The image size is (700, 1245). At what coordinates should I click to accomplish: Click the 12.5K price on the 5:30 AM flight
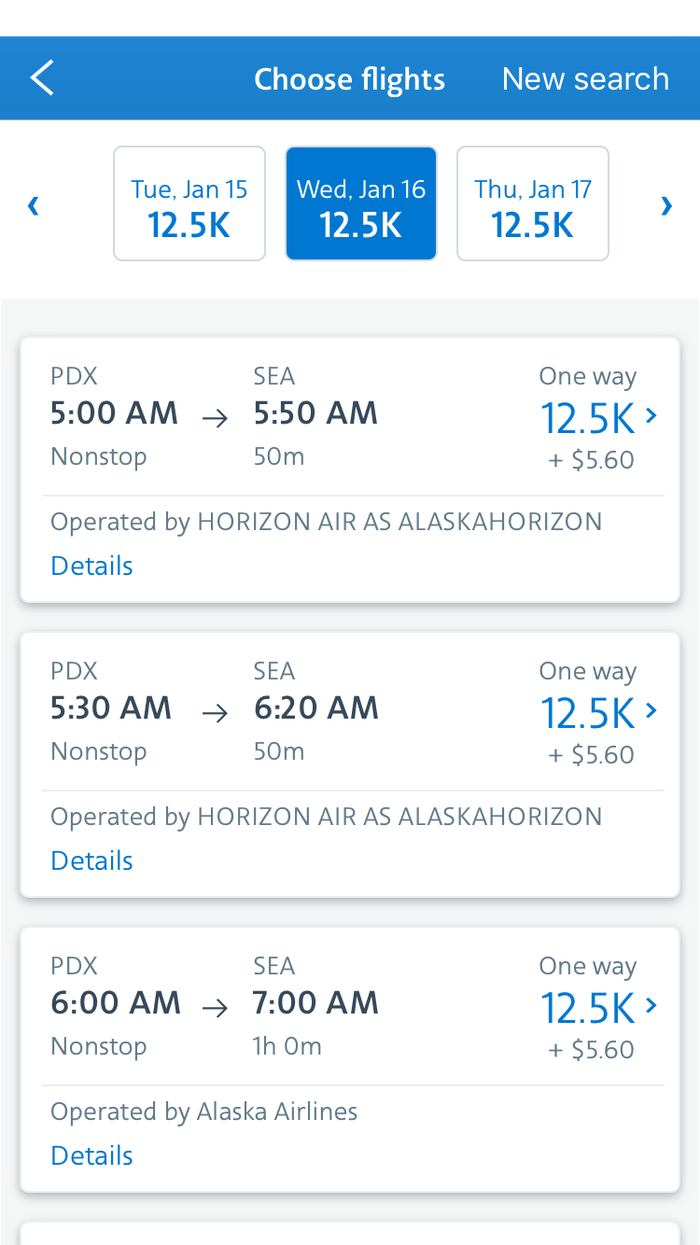[589, 714]
